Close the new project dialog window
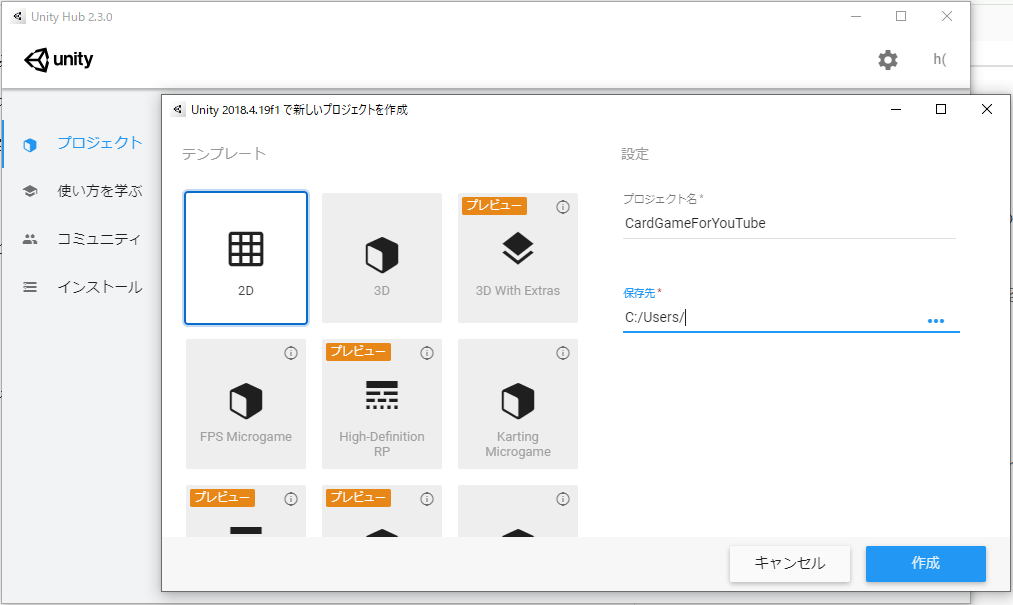Viewport: 1013px width, 605px height. click(987, 109)
